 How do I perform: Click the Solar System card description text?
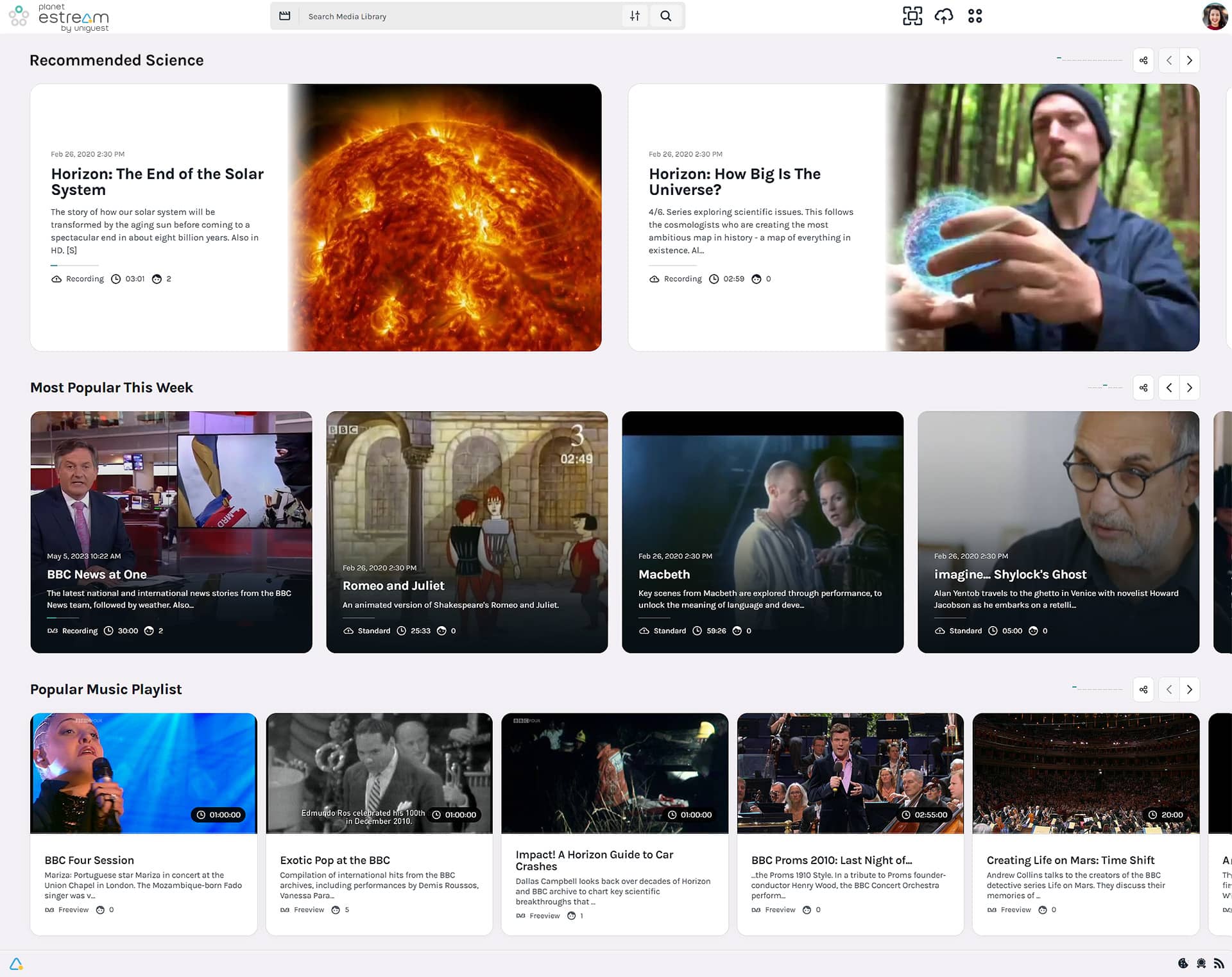(x=155, y=231)
